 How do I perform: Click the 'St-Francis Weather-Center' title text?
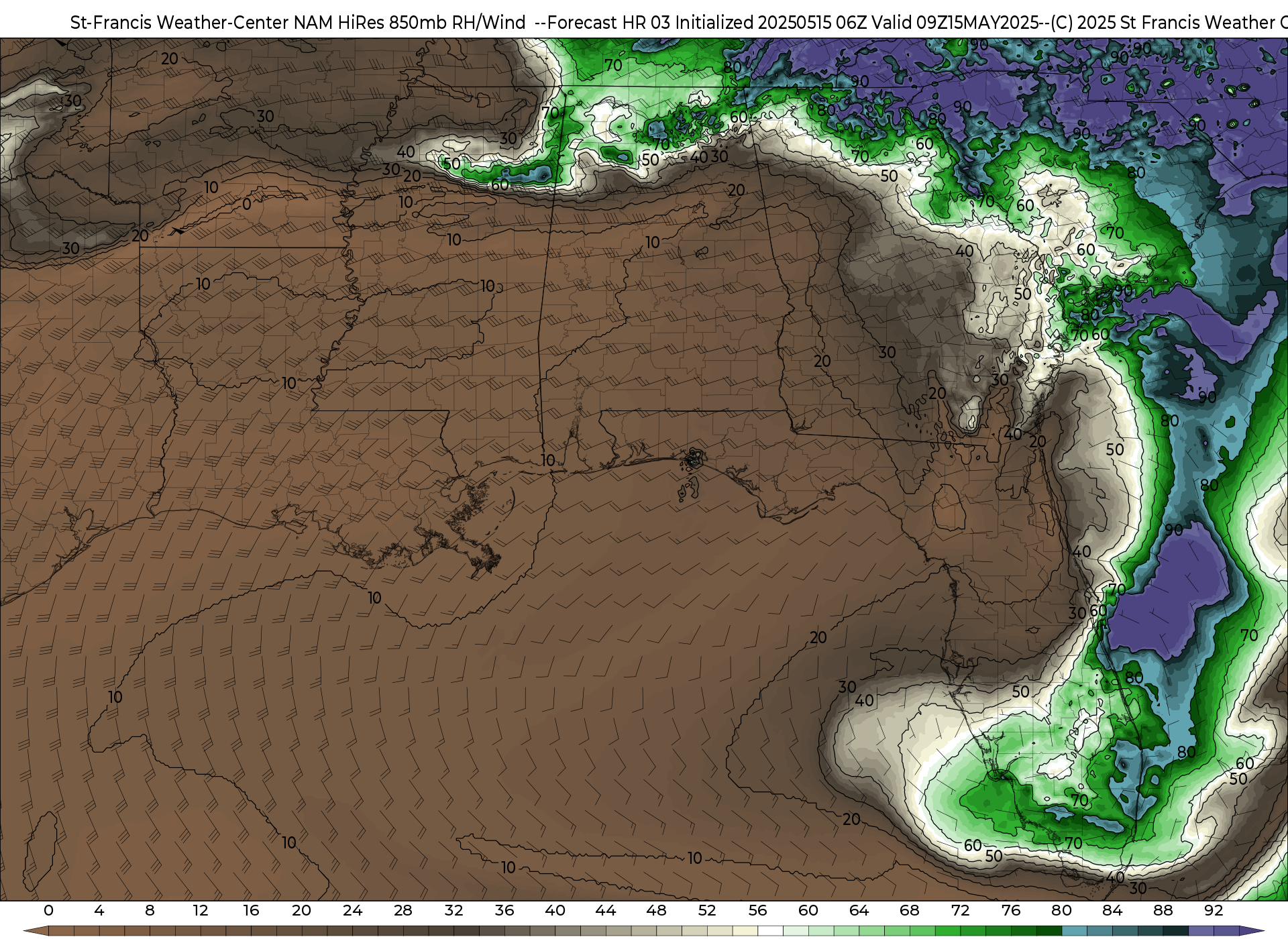[x=179, y=23]
